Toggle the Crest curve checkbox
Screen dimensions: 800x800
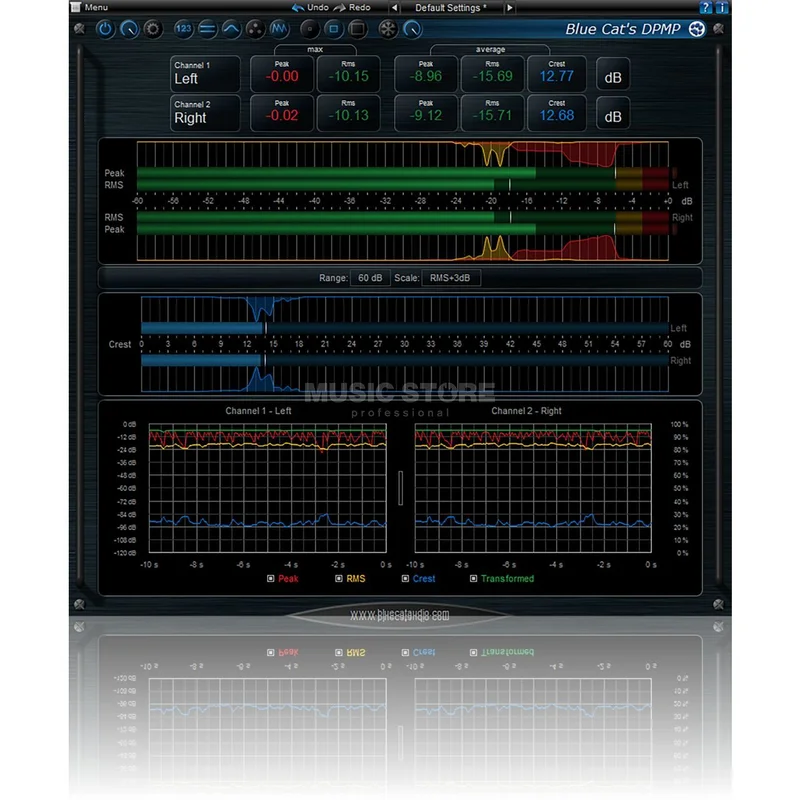tap(405, 579)
